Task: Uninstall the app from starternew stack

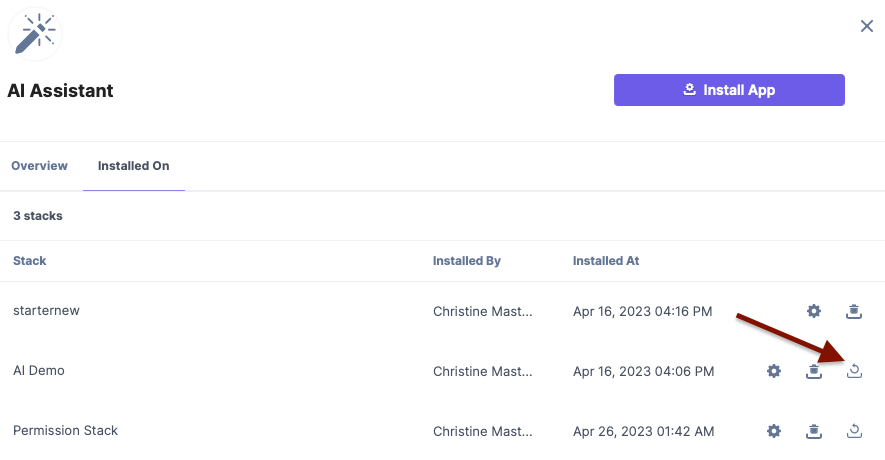Action: pyautogui.click(x=853, y=311)
